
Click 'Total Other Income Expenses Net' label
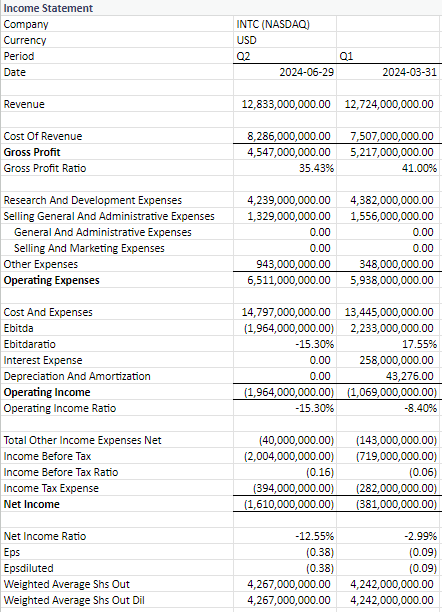click(x=82, y=440)
